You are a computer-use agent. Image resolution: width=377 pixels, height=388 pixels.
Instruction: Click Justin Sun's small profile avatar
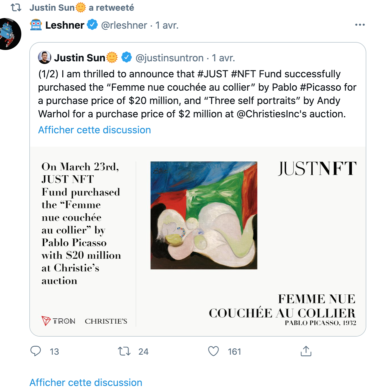(44, 58)
